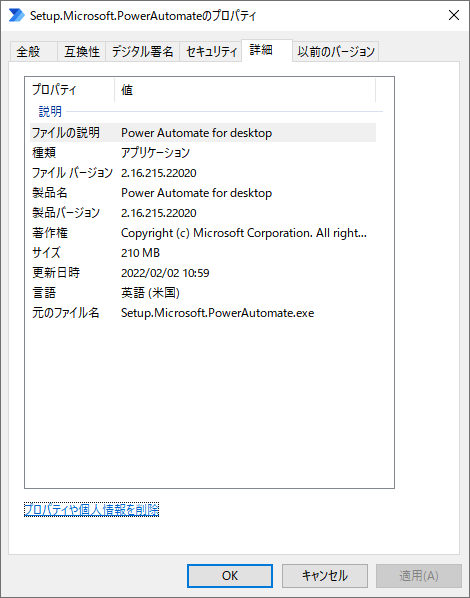Select the サイズ property row
This screenshot has width=470, height=598.
coord(203,253)
